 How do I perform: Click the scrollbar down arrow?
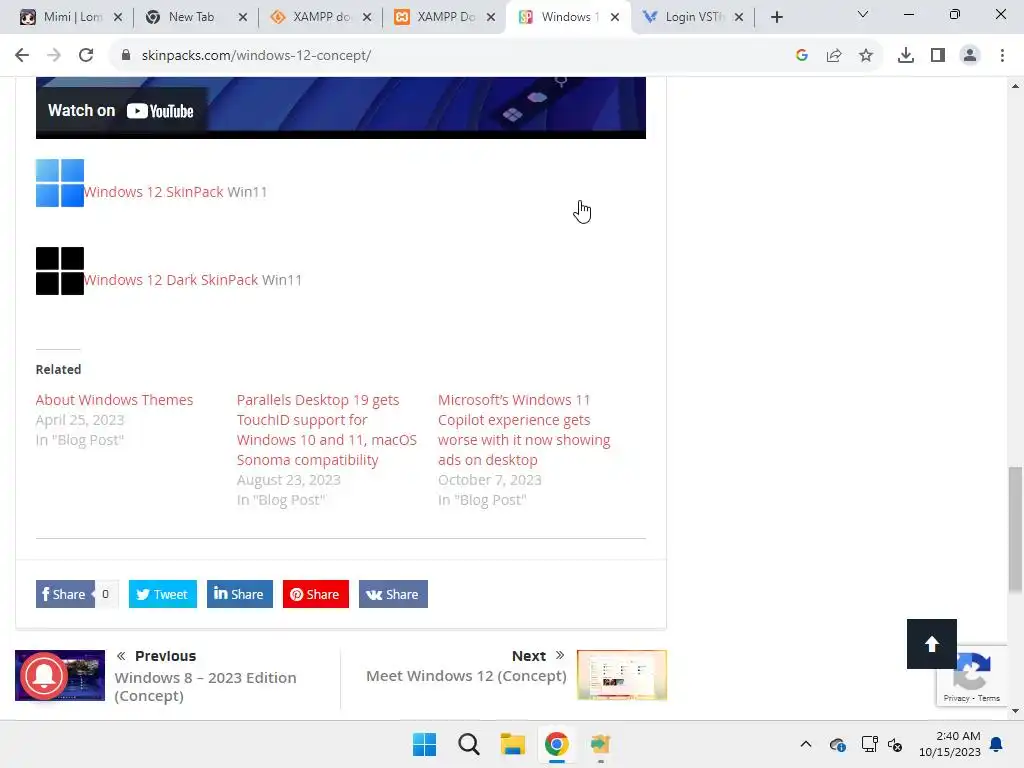1016,711
